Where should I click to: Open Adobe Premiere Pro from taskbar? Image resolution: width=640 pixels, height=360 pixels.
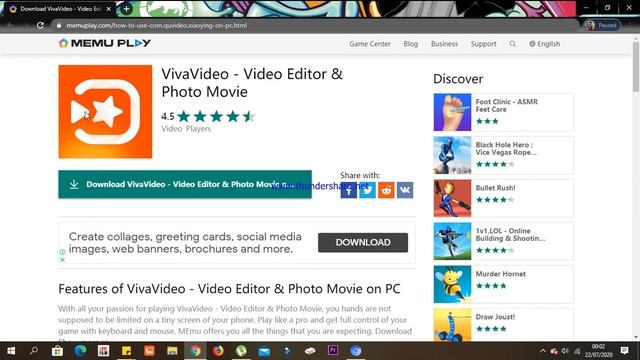click(x=333, y=351)
